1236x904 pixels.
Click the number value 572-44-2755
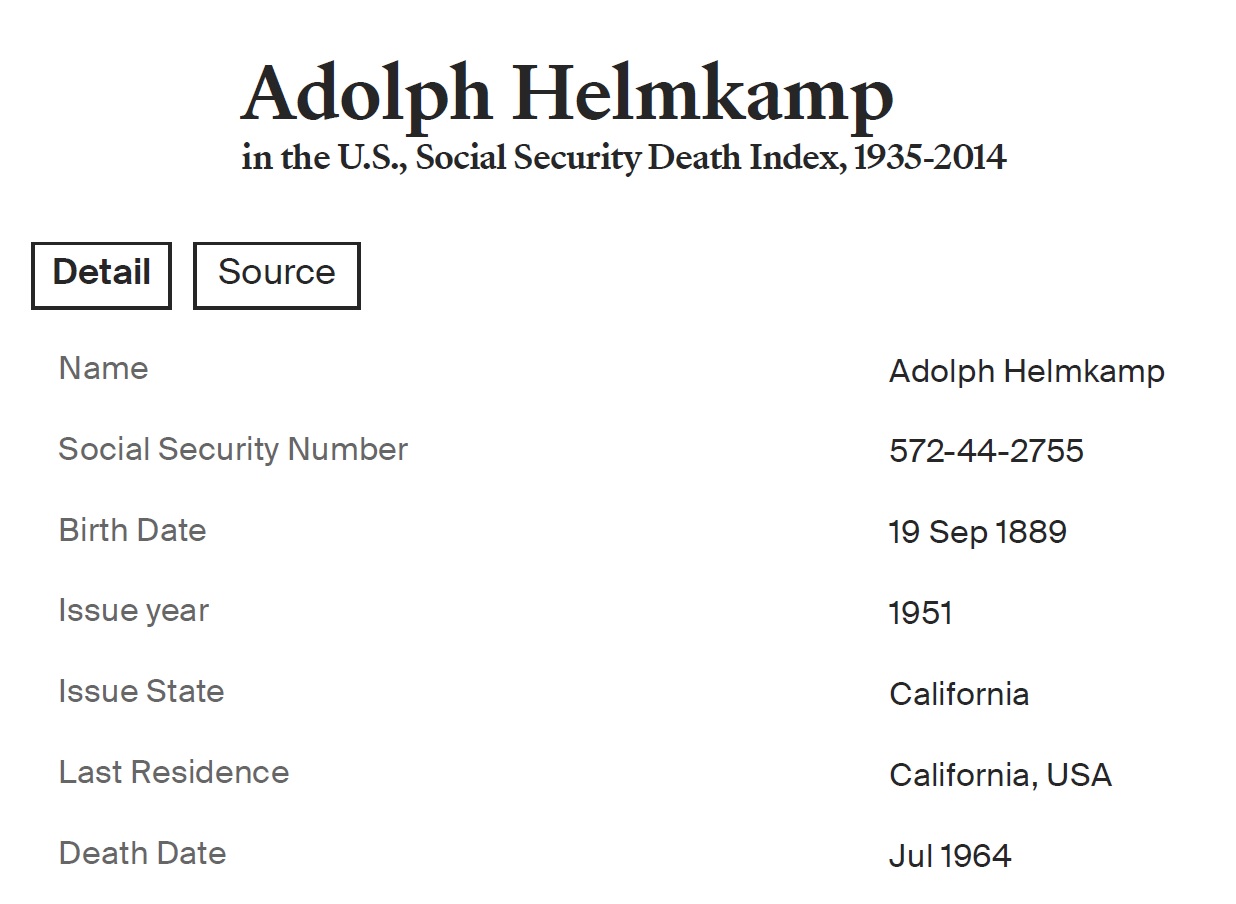[985, 451]
